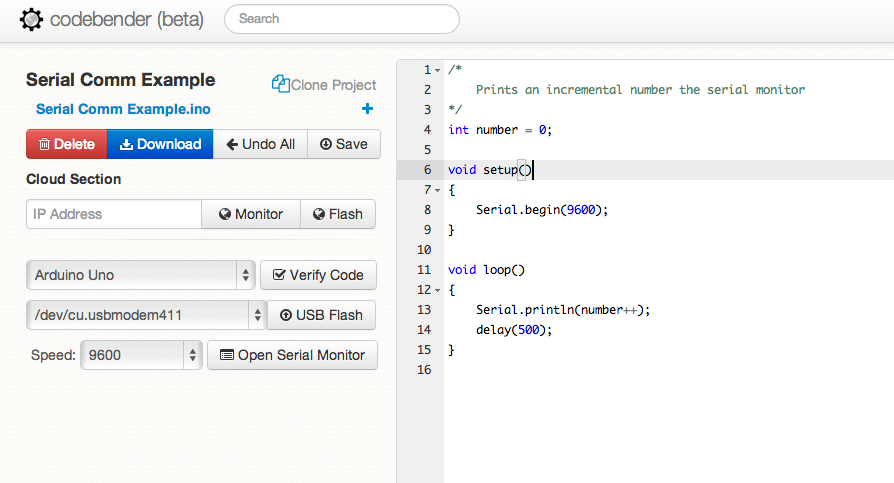Save the sketch
The width and height of the screenshot is (894, 483).
344,144
